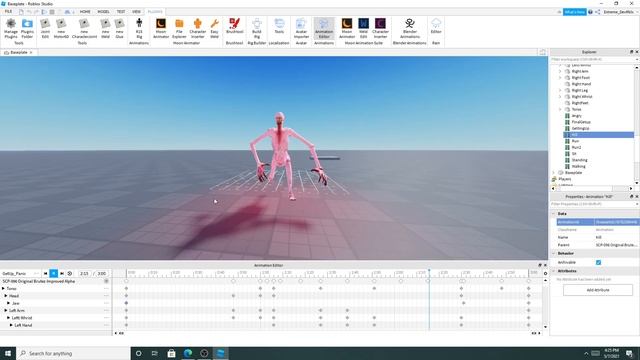640x360 pixels.
Task: Expand the Torso track in timeline
Action: tap(3, 289)
